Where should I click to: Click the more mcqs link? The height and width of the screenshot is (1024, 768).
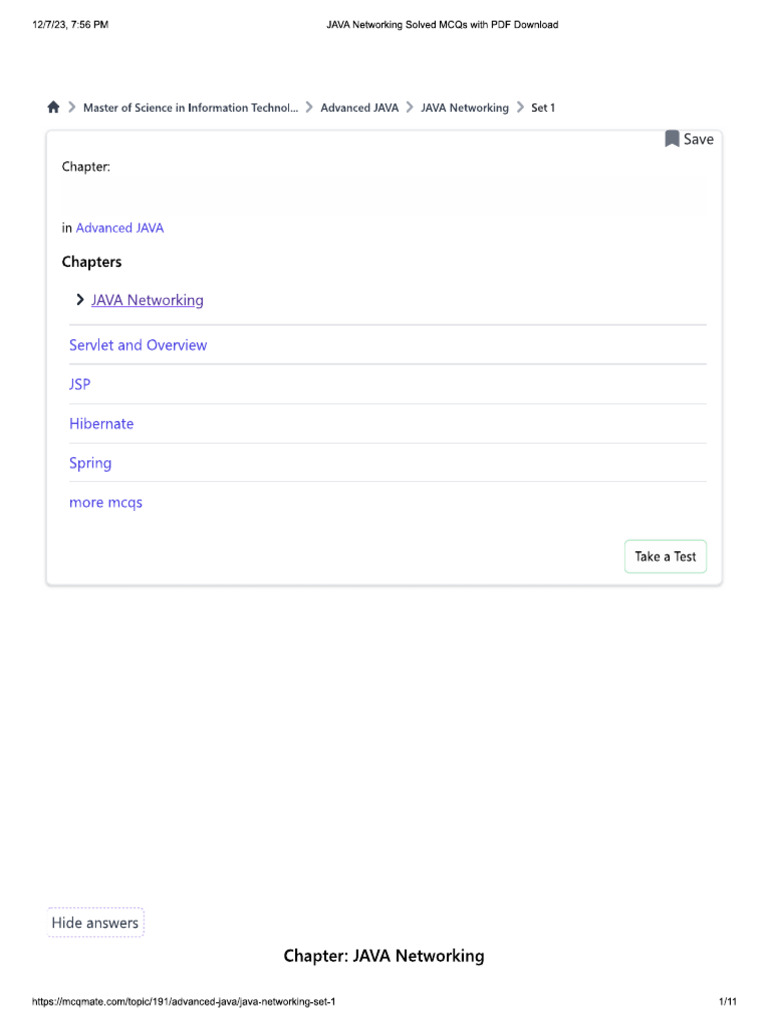pyautogui.click(x=106, y=502)
